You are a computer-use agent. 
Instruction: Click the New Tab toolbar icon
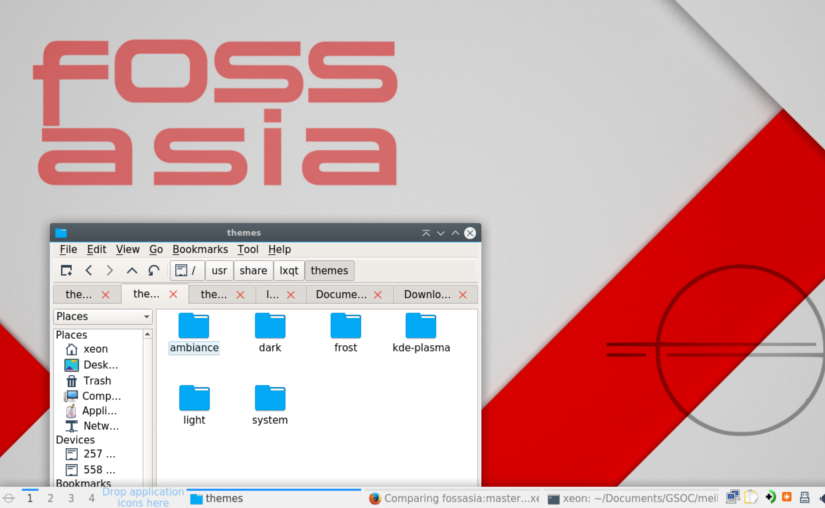tap(66, 271)
